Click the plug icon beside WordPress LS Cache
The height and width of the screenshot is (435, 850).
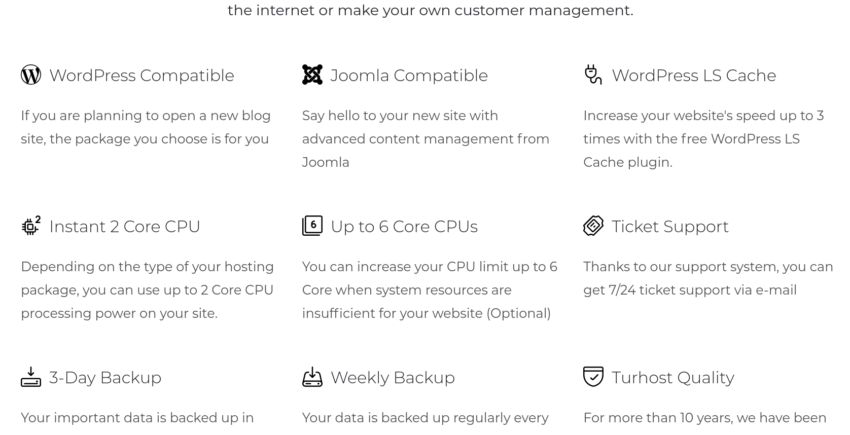pos(593,75)
